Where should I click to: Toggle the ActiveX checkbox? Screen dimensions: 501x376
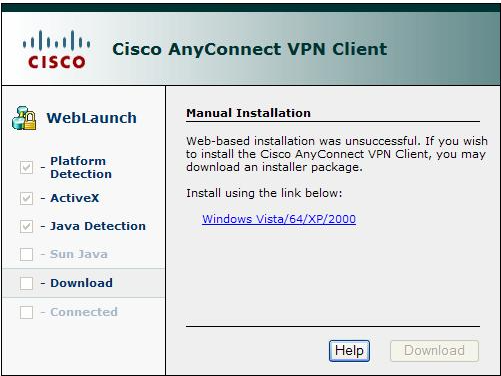(26, 198)
